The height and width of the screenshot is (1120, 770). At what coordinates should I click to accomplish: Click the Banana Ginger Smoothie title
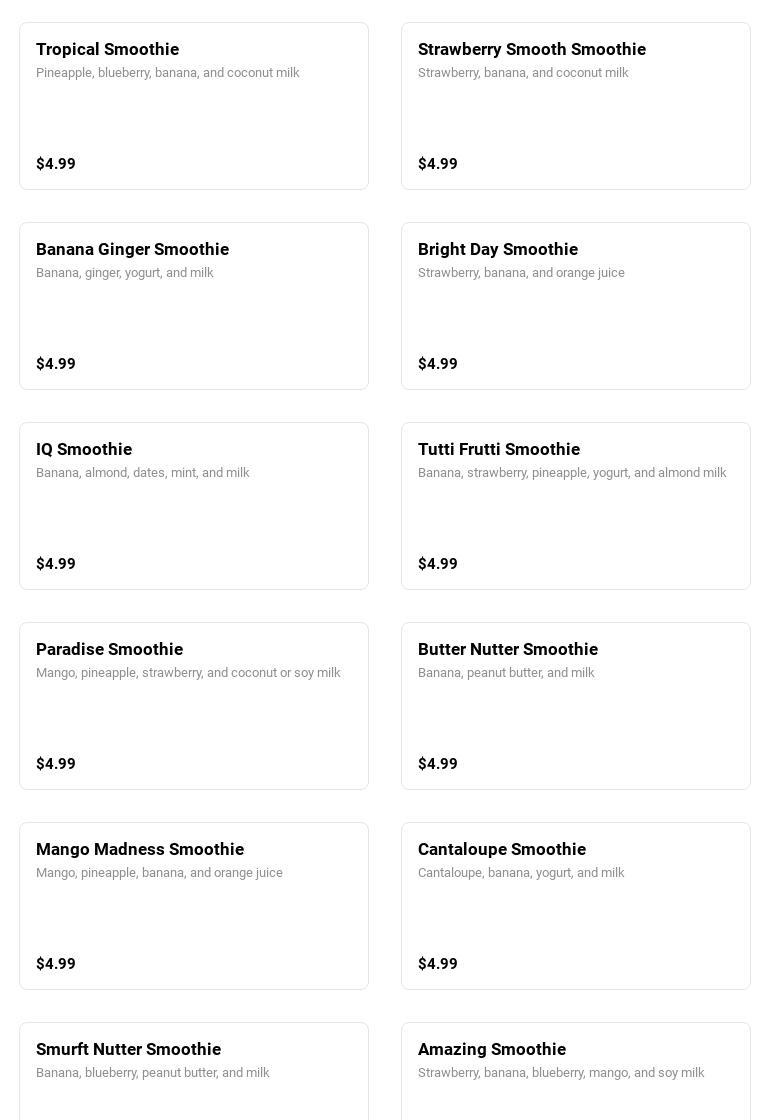[132, 249]
